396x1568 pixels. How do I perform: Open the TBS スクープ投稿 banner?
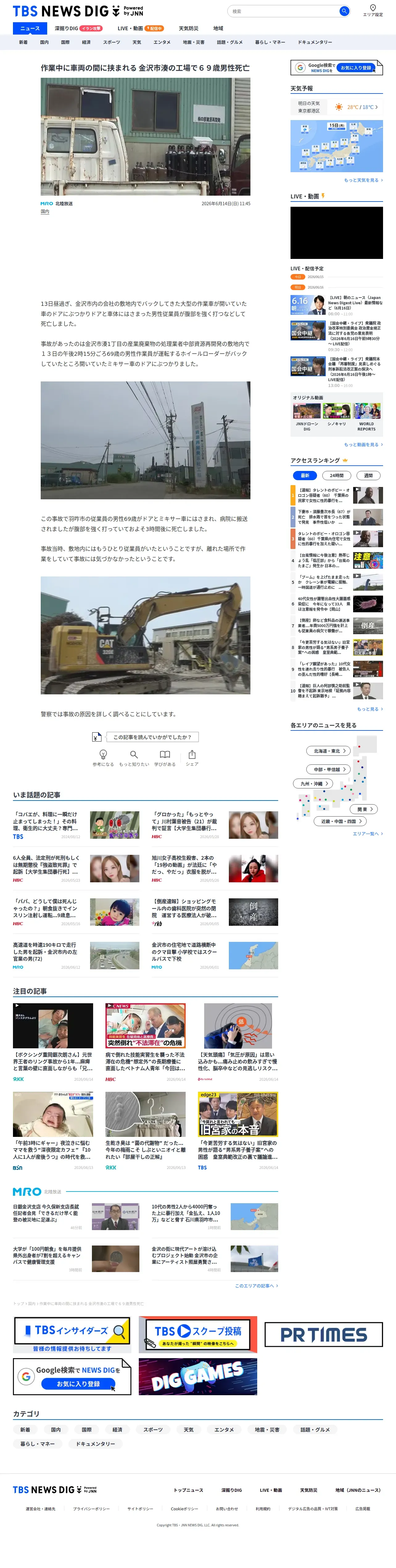(198, 1334)
